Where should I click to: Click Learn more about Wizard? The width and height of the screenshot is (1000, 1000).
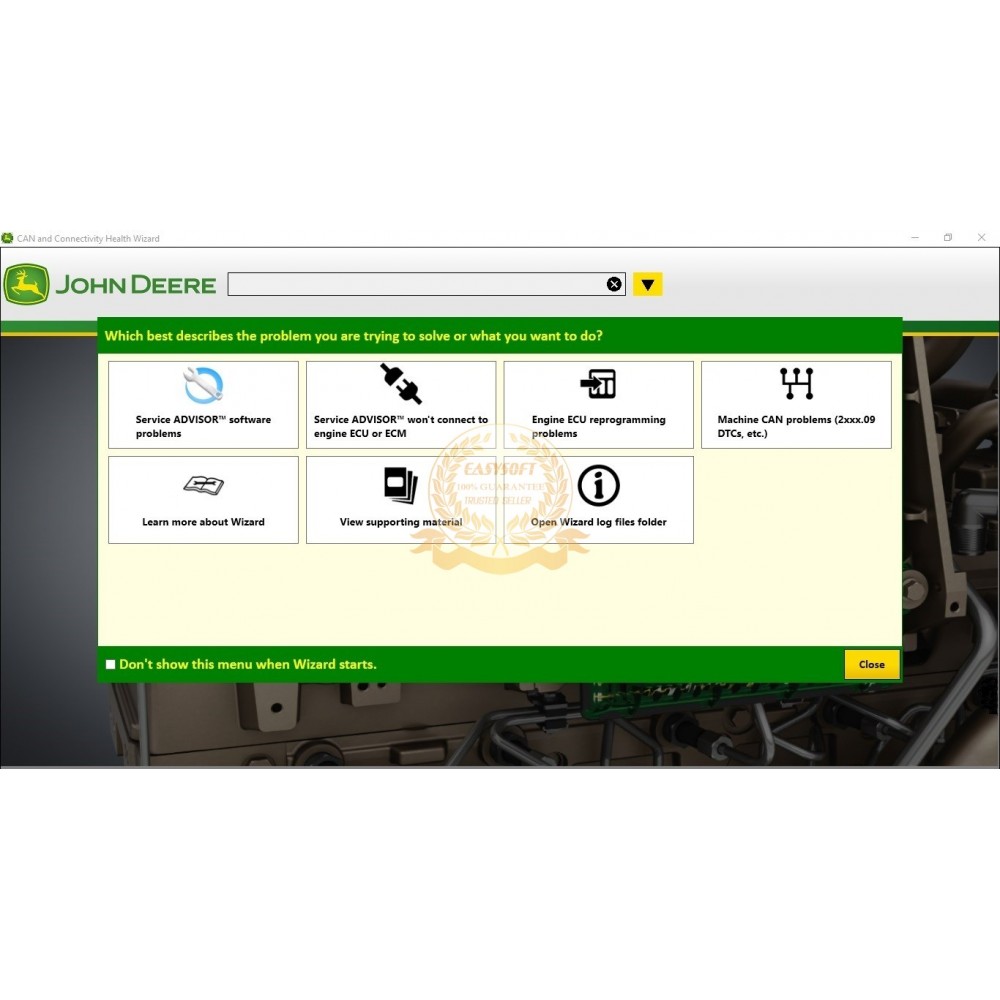[203, 499]
